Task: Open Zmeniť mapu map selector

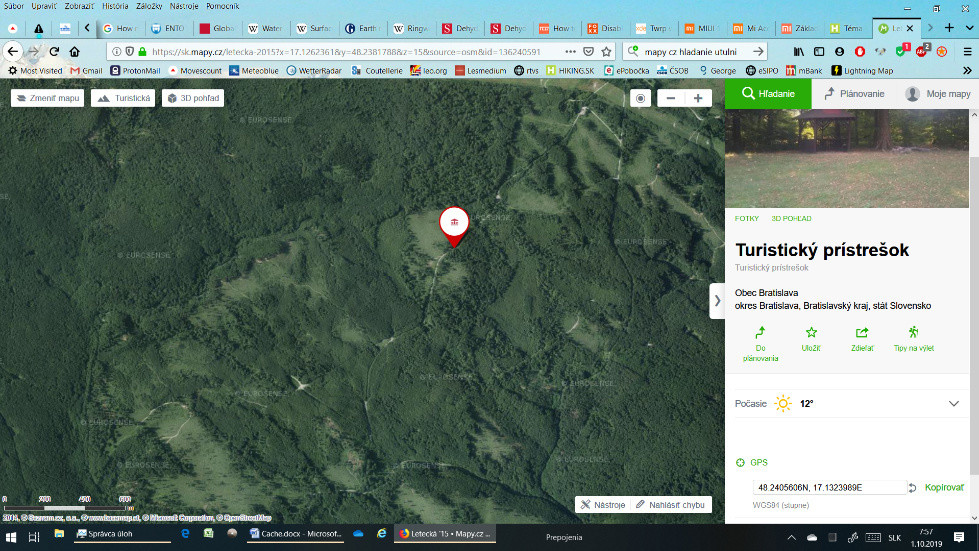Action: coord(47,98)
